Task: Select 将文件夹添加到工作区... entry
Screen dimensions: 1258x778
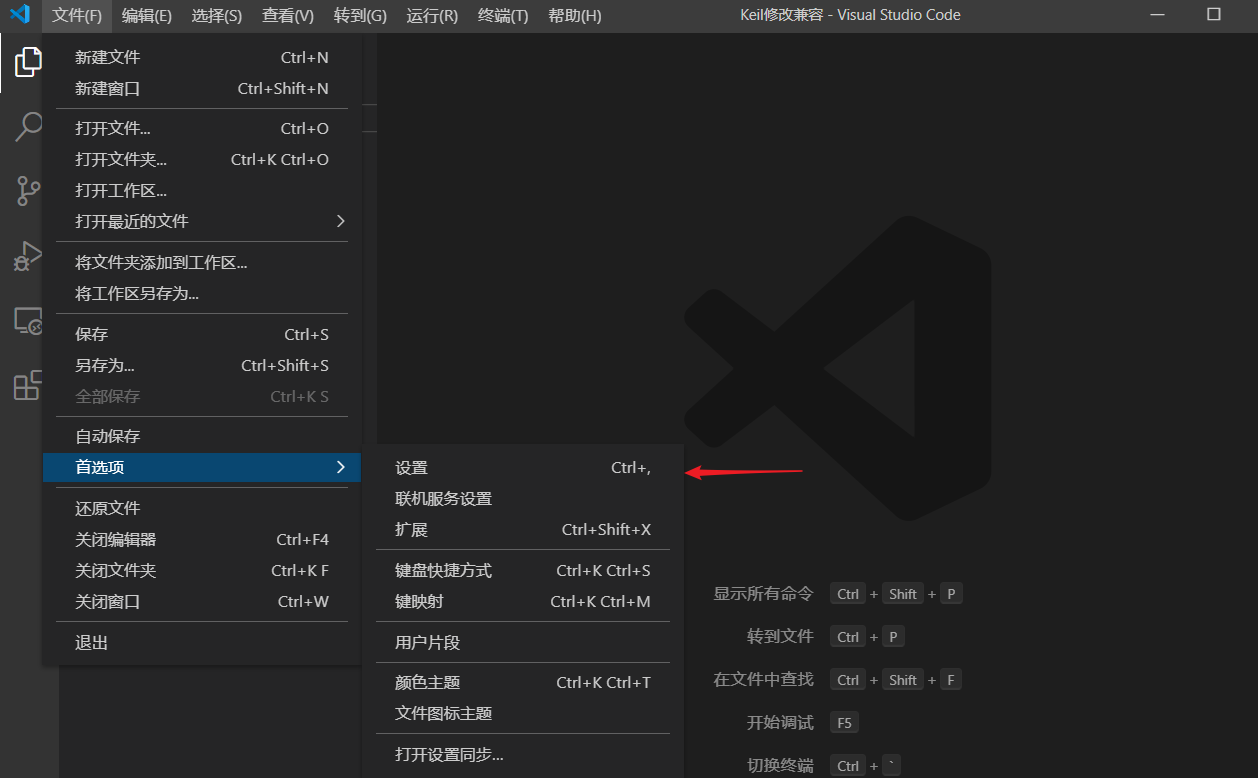Action: (x=202, y=263)
